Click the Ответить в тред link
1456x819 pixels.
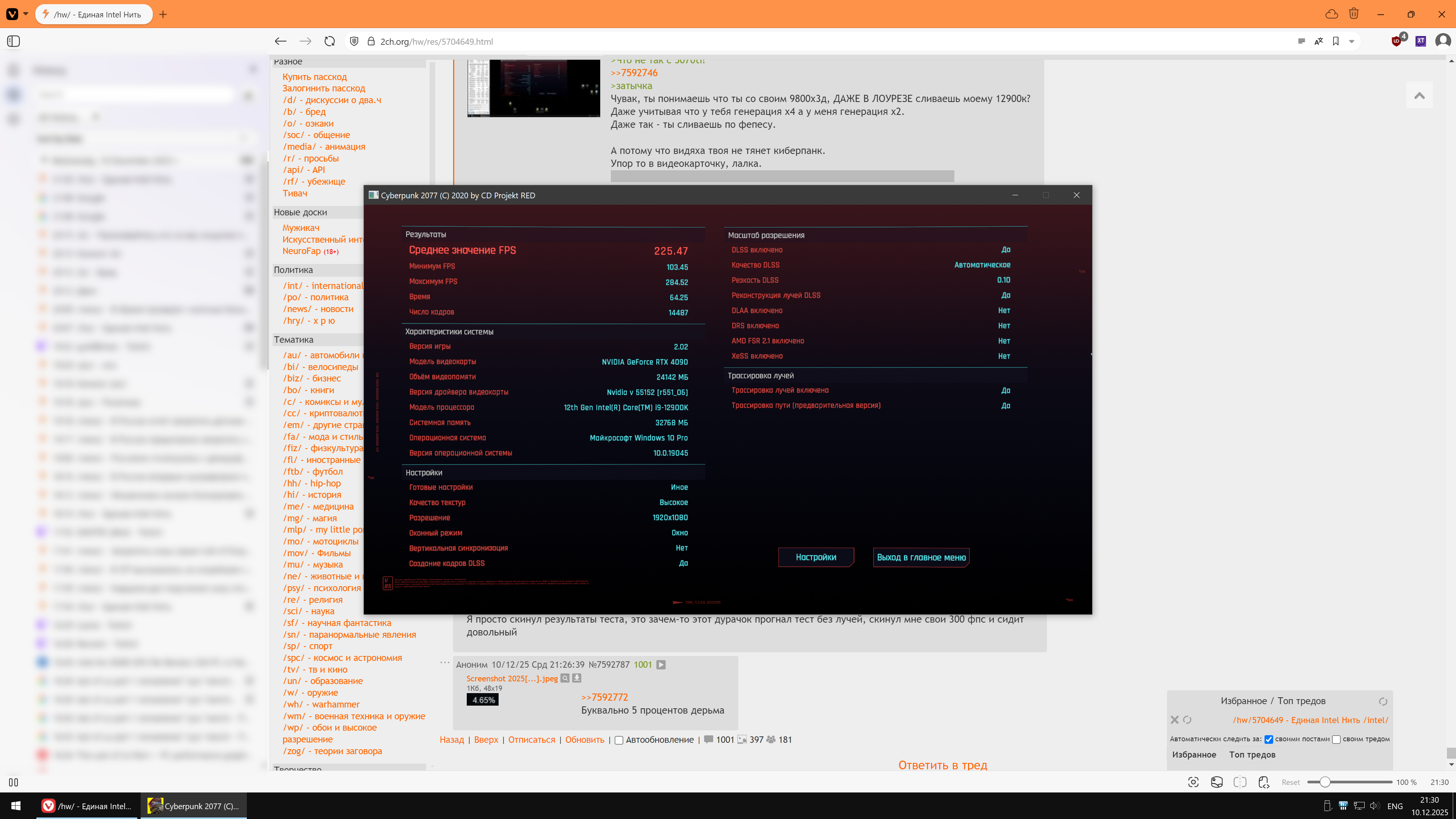click(942, 765)
